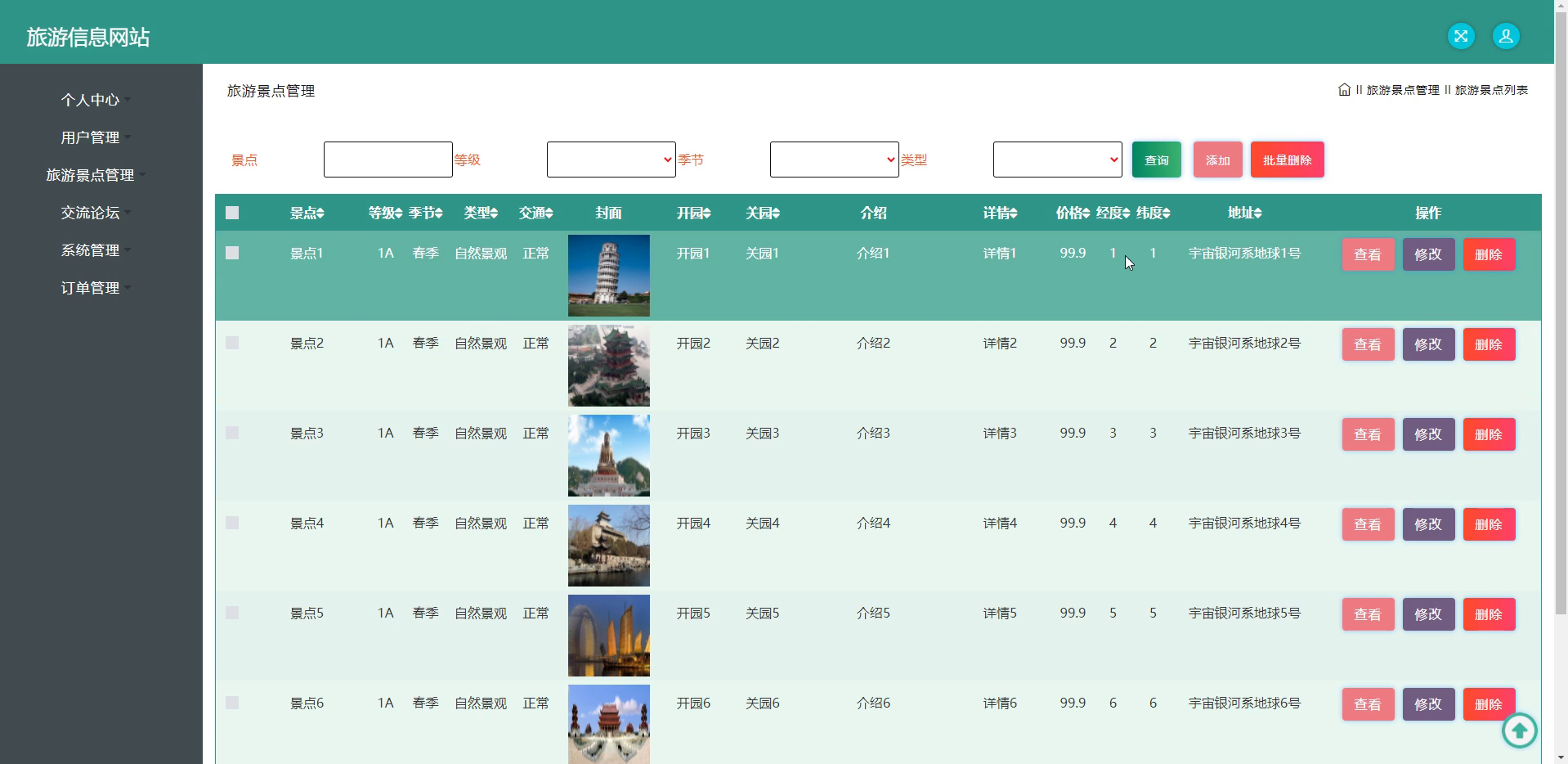Viewport: 1568px width, 764px height.
Task: Expand 个人中心 sidebar menu
Action: 95,100
